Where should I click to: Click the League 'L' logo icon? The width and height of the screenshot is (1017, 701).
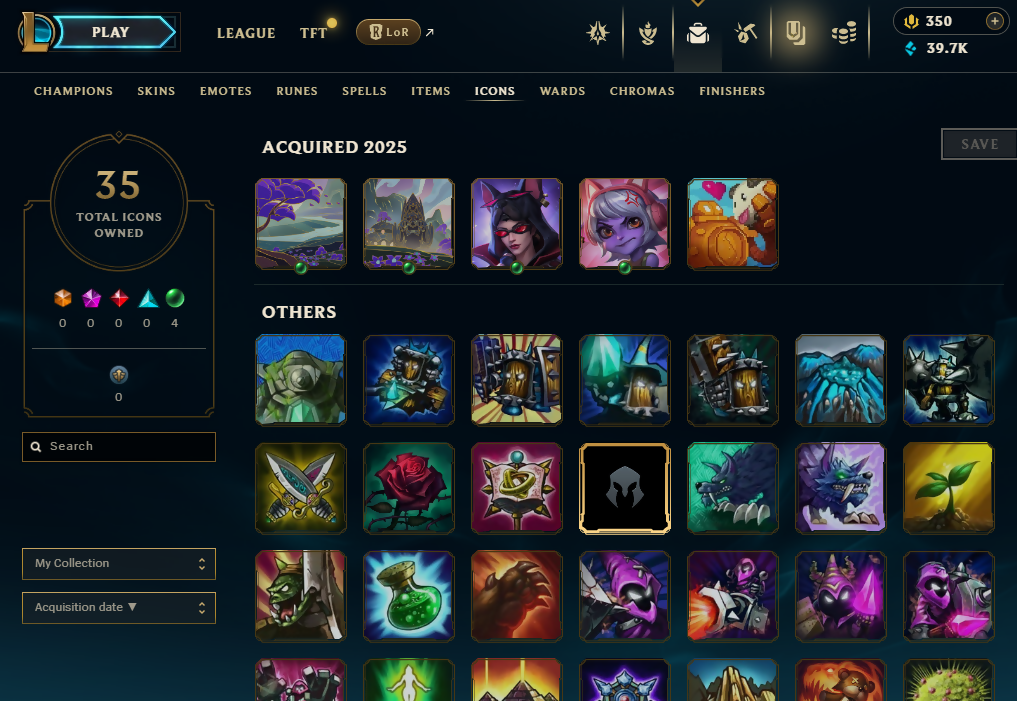coord(35,31)
